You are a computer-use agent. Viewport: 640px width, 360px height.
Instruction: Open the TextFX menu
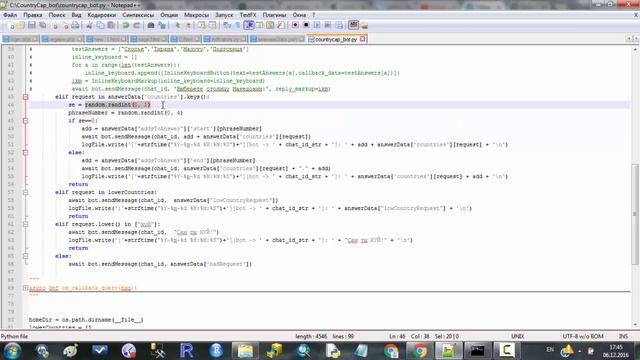click(x=248, y=15)
